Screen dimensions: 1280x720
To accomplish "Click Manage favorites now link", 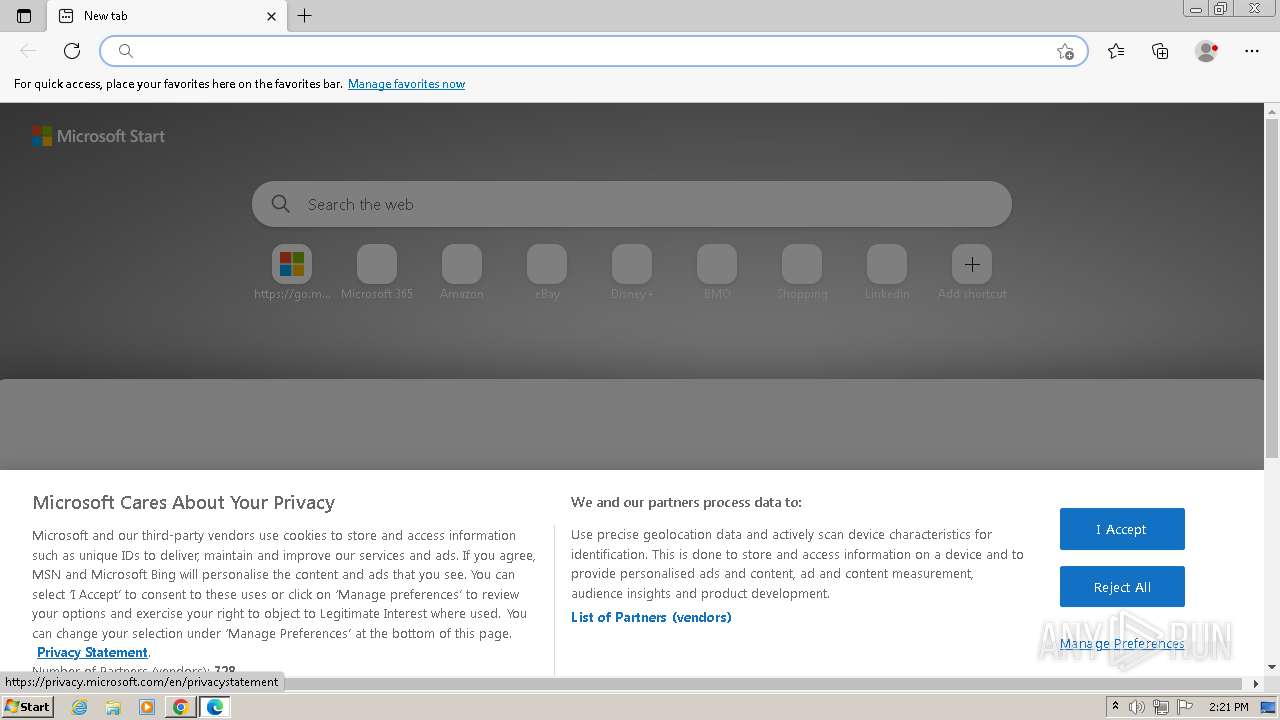I will point(406,84).
